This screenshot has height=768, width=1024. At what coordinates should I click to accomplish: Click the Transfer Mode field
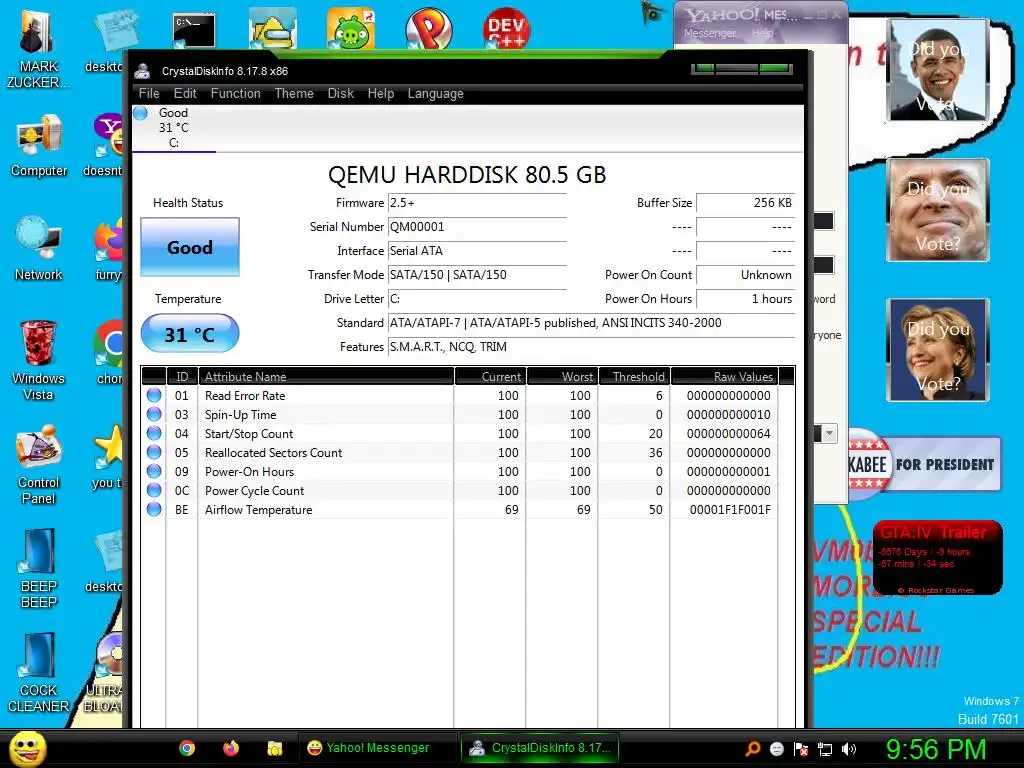pyautogui.click(x=477, y=274)
